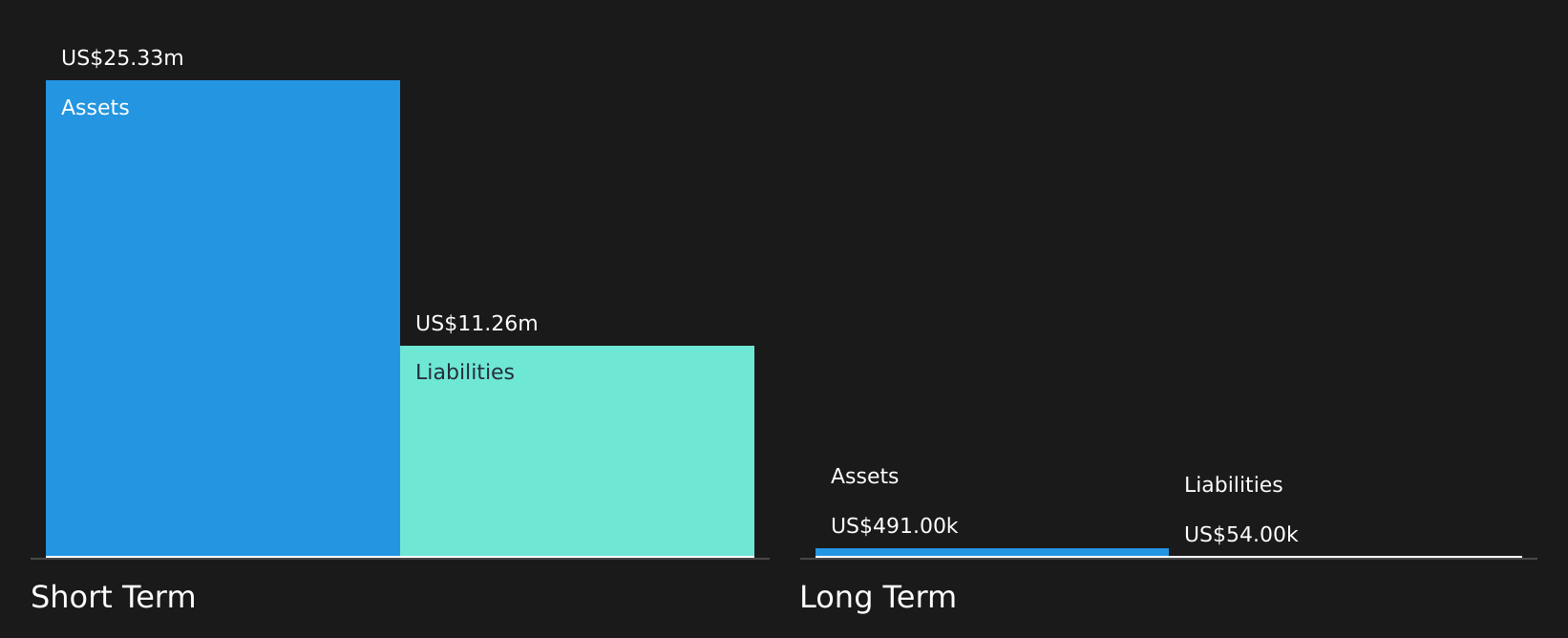Click the baseline axis under the Short Term bars

click(x=400, y=559)
